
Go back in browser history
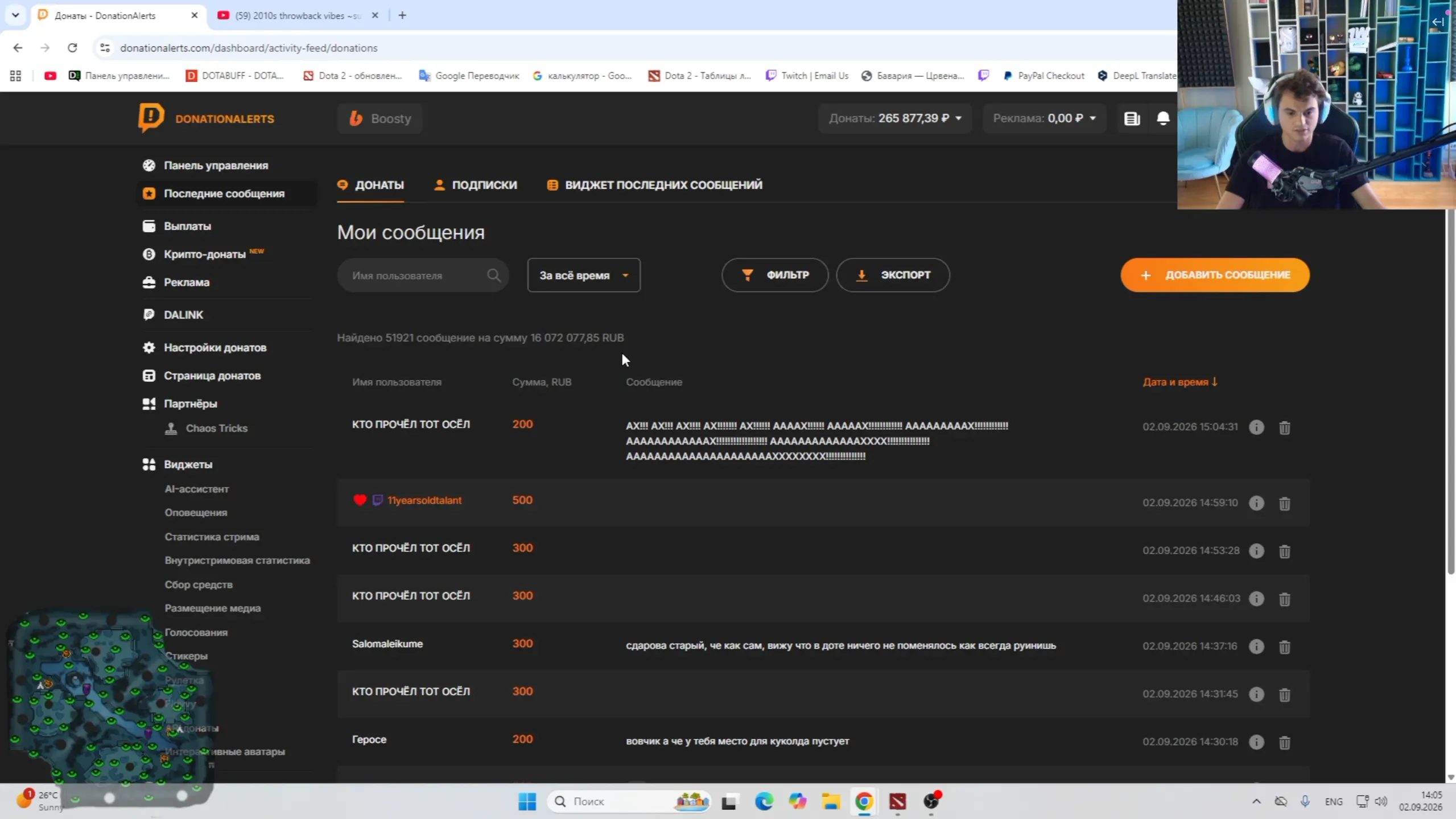pos(18,48)
